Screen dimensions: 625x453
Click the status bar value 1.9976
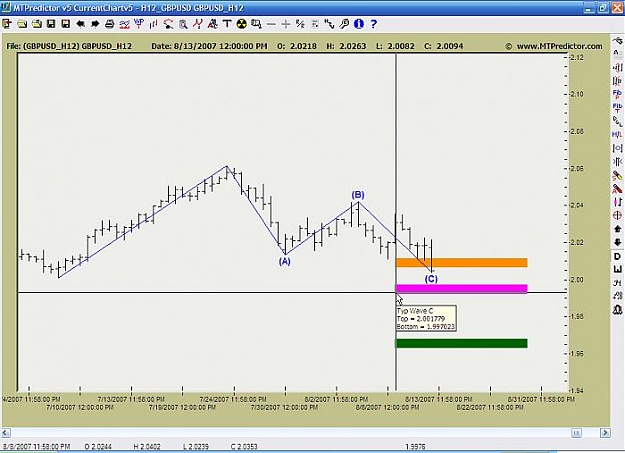tap(415, 447)
